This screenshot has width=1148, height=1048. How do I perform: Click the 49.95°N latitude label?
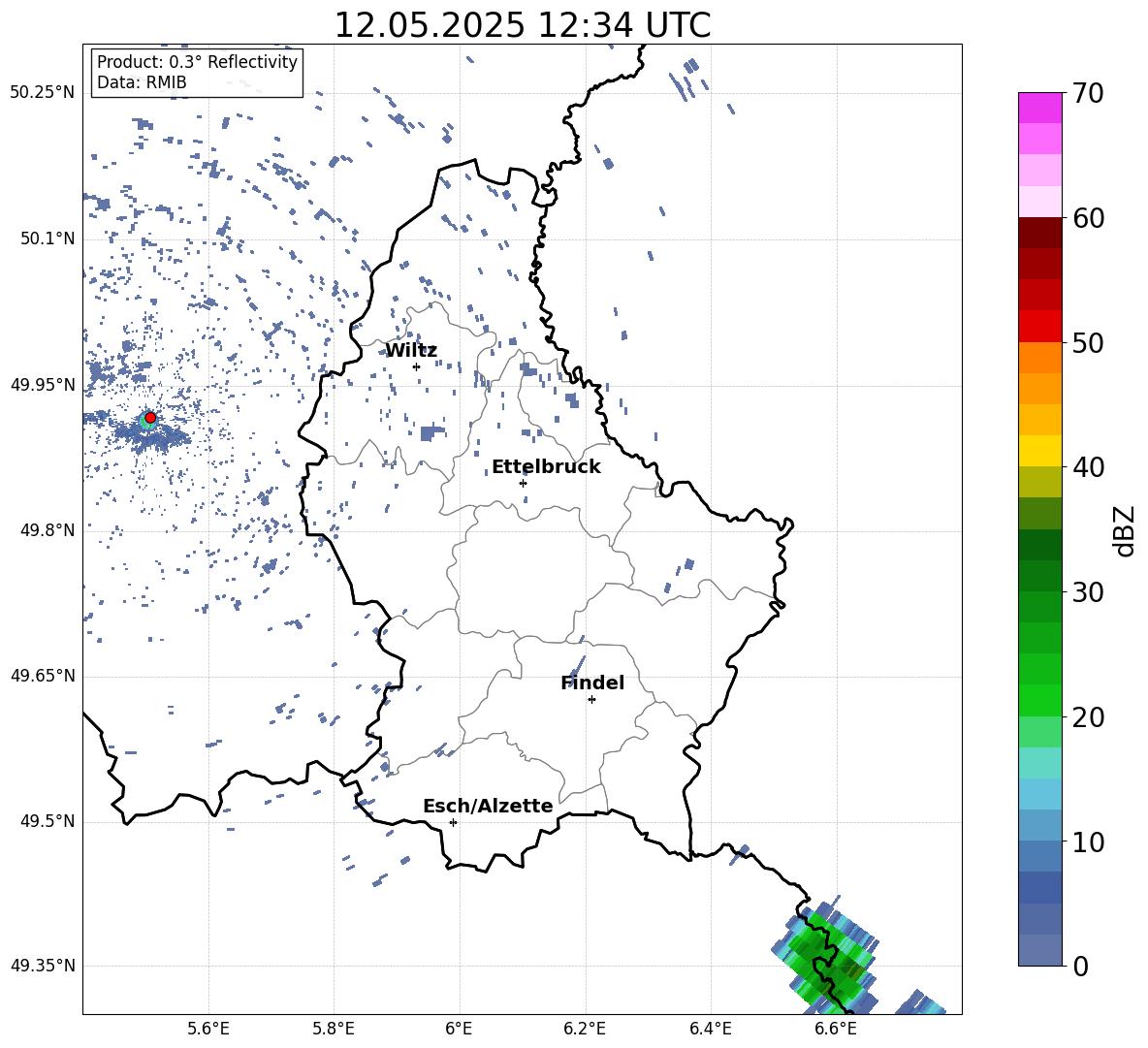click(43, 384)
